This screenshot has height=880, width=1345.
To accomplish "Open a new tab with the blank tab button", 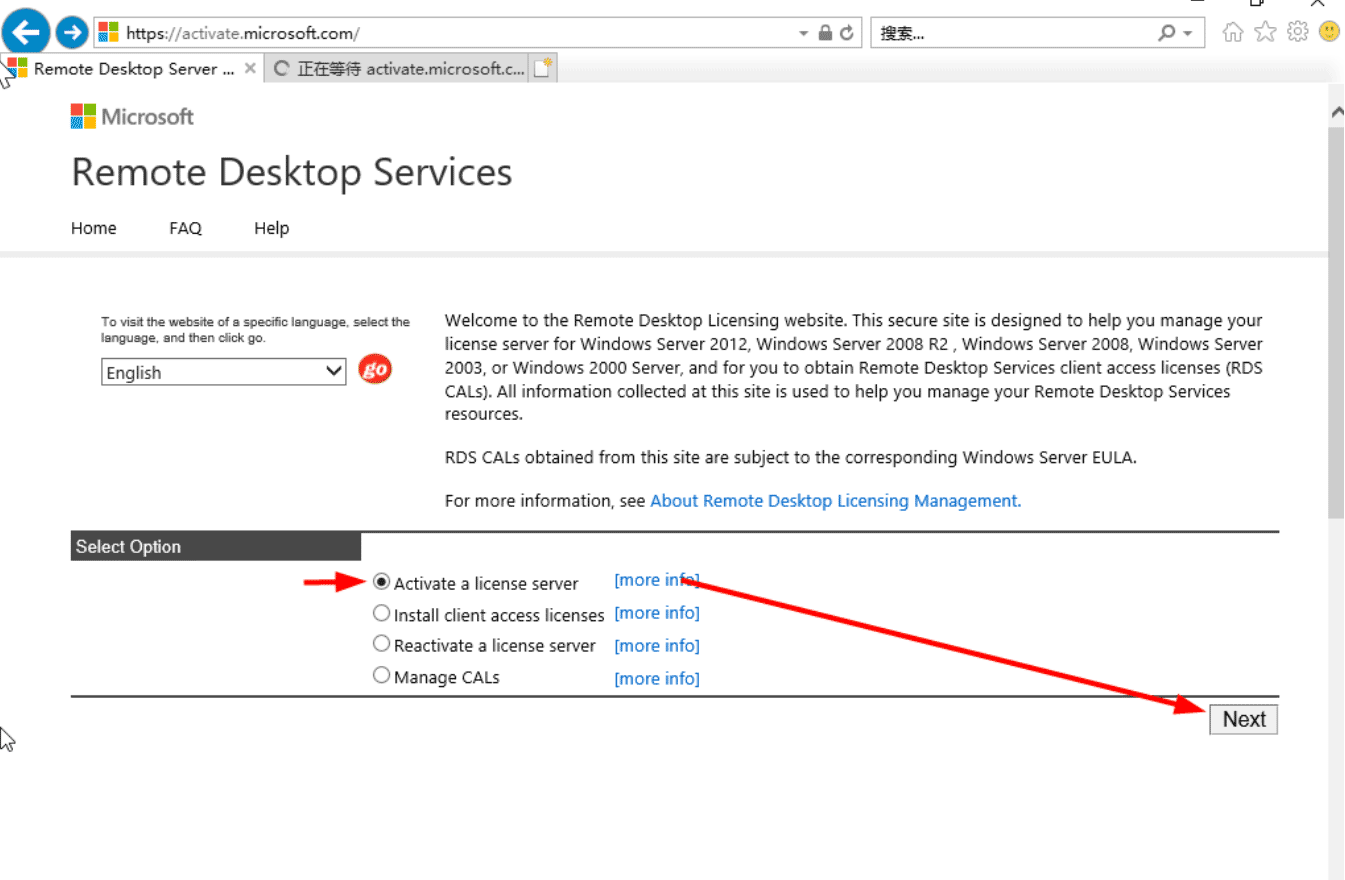I will (x=543, y=68).
